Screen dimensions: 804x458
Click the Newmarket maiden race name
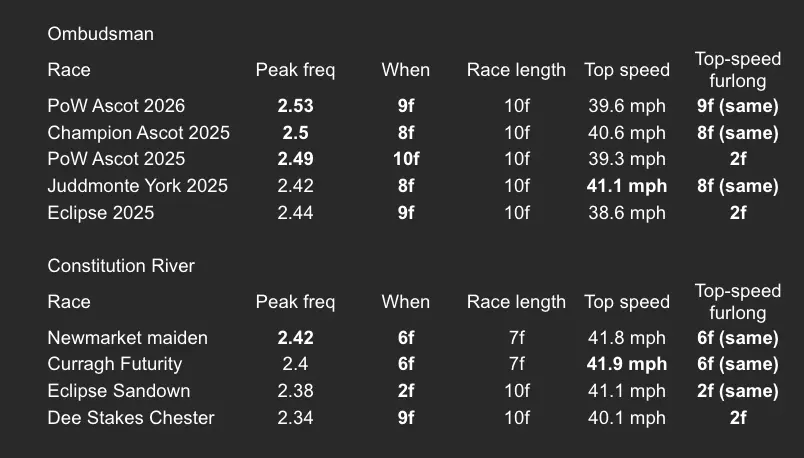[x=128, y=338]
